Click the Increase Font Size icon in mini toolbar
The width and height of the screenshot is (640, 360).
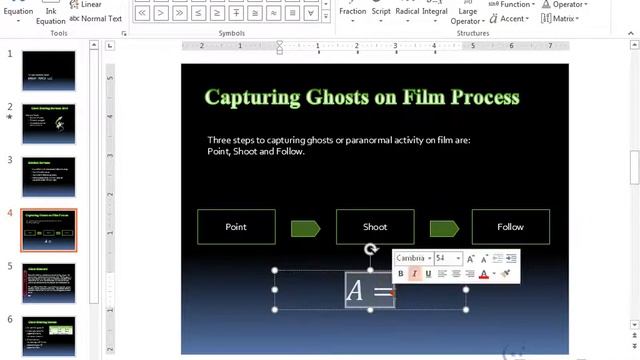pos(470,259)
